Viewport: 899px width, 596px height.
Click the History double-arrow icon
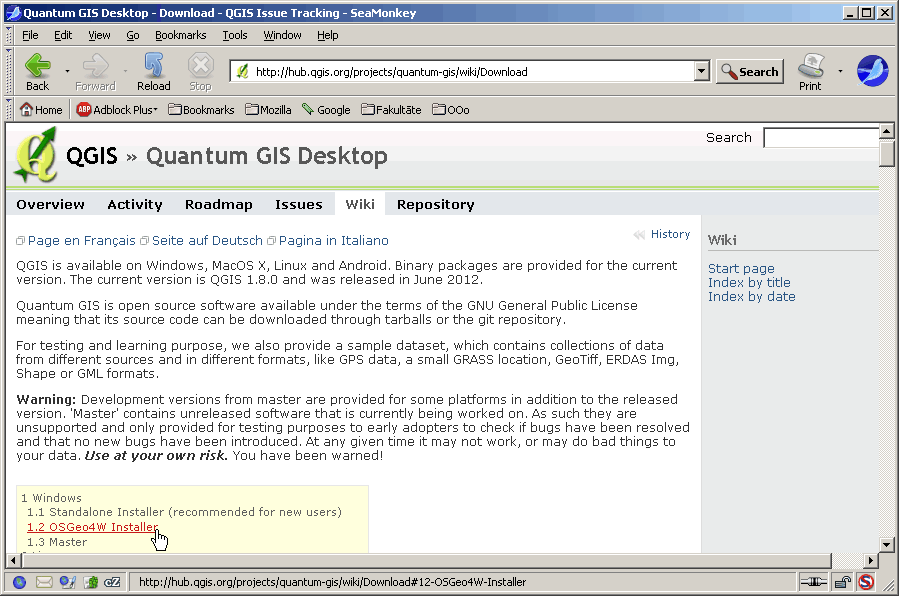pyautogui.click(x=639, y=234)
